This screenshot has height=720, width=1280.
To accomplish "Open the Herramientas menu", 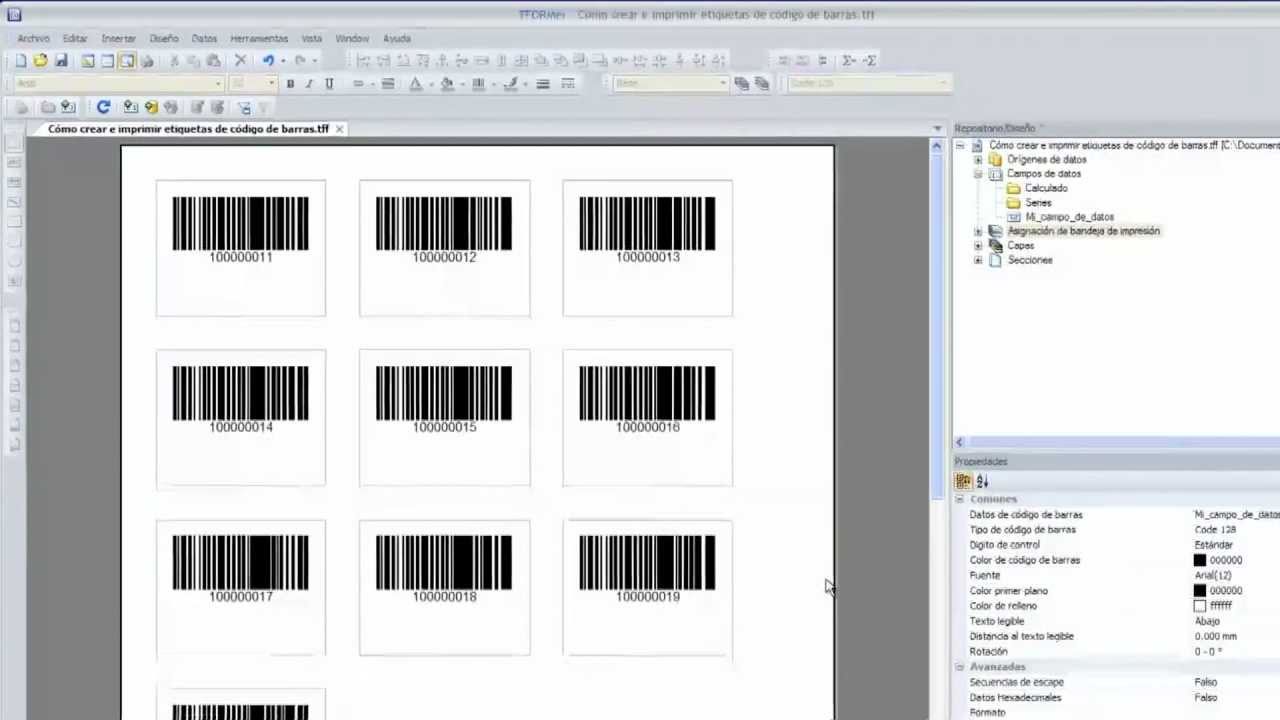I will point(259,39).
